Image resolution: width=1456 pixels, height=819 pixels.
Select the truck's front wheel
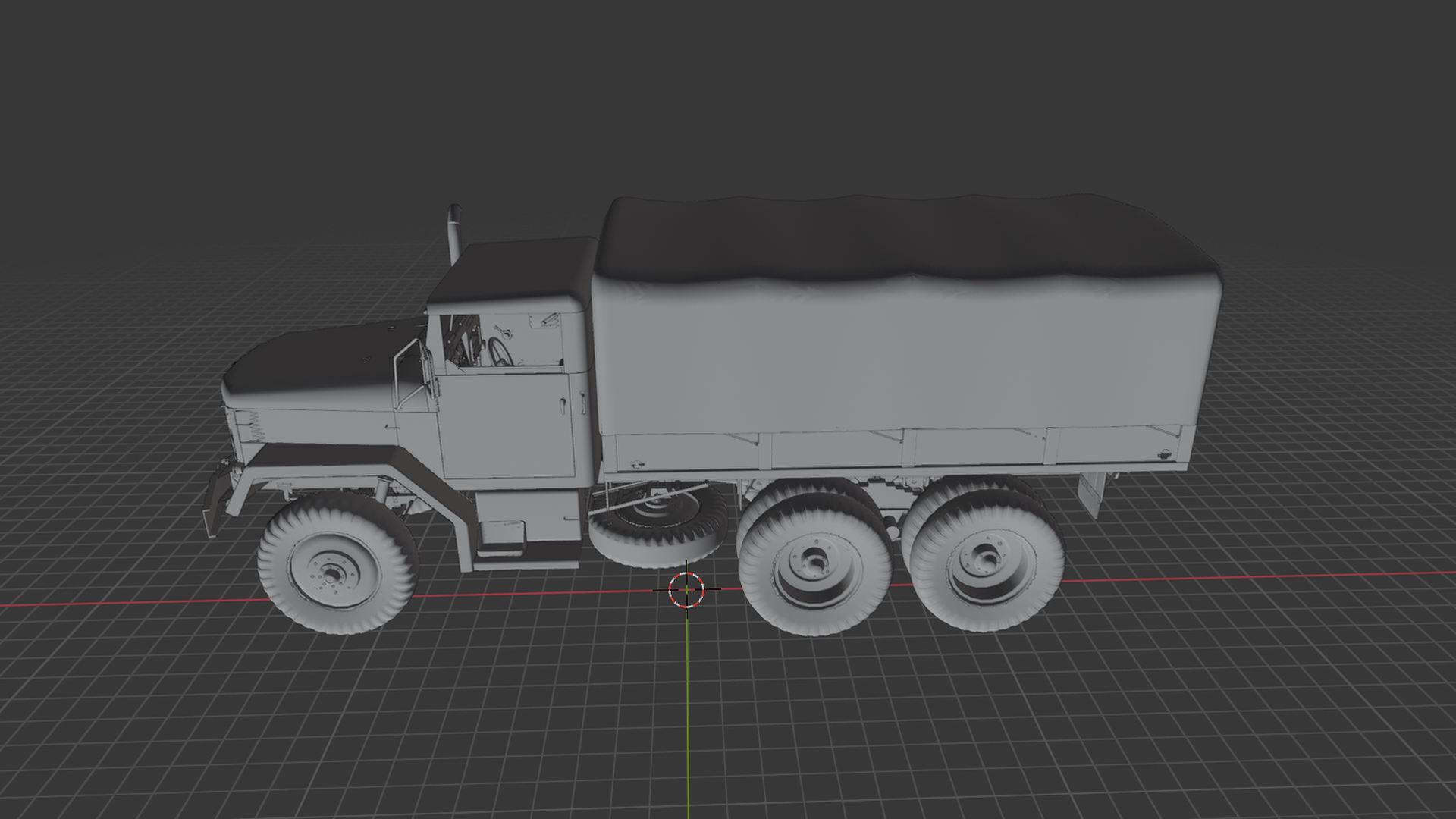[337, 563]
